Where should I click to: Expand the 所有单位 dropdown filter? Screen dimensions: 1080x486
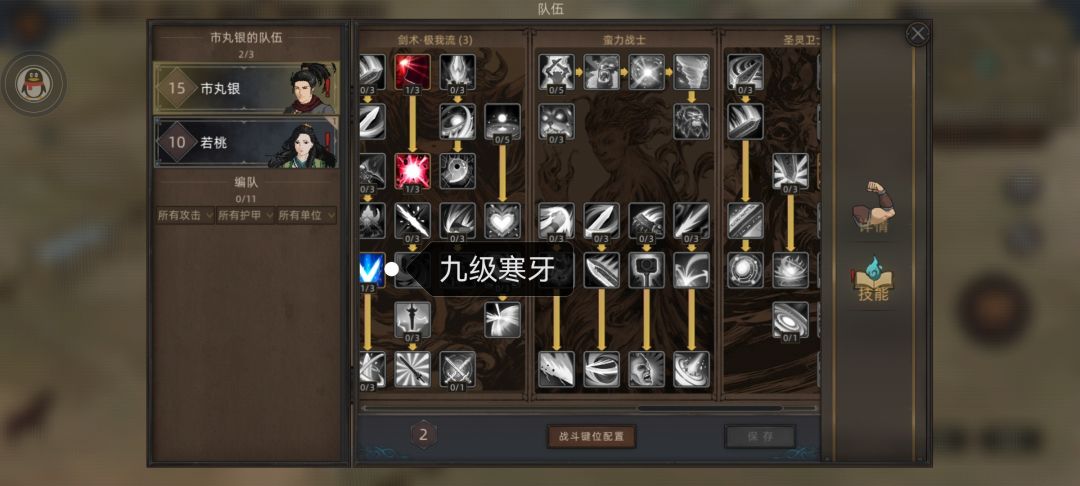tap(307, 215)
